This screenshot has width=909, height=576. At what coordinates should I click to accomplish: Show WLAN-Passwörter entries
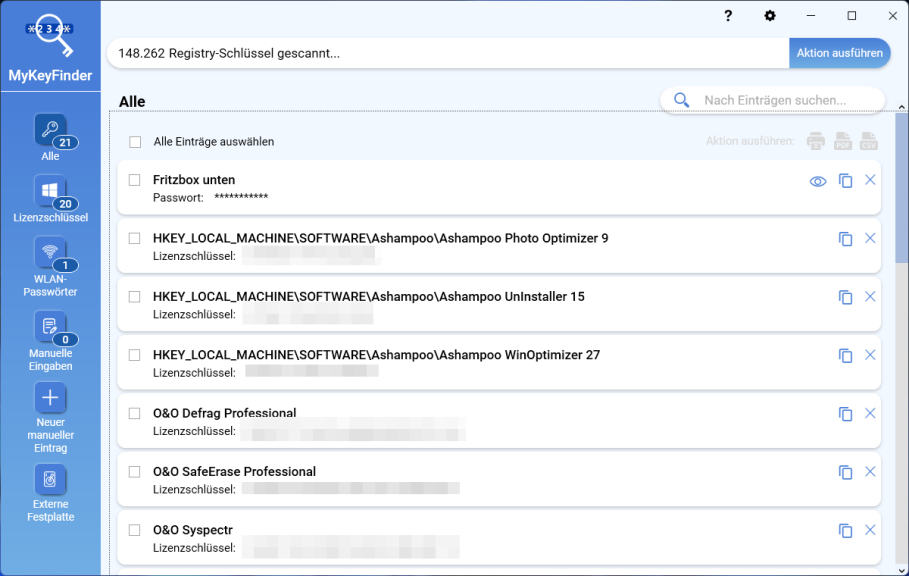coord(50,254)
